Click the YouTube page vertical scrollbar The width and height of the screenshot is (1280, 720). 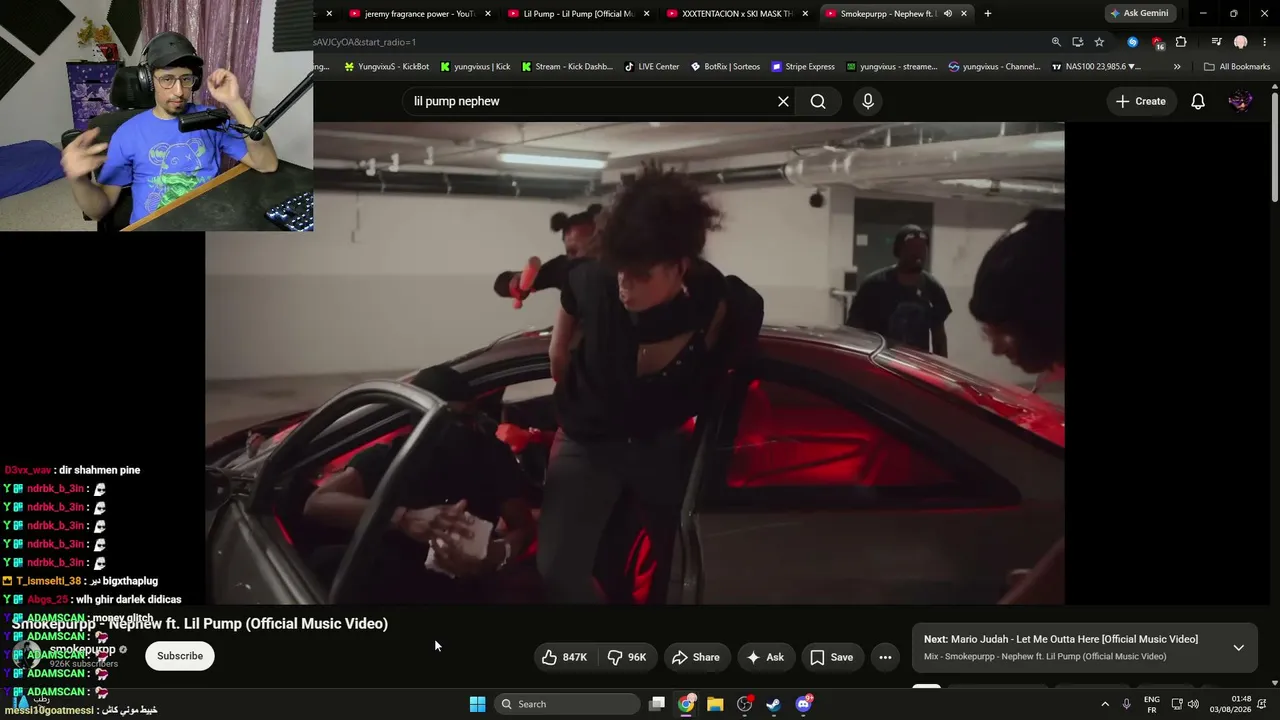pyautogui.click(x=1275, y=148)
